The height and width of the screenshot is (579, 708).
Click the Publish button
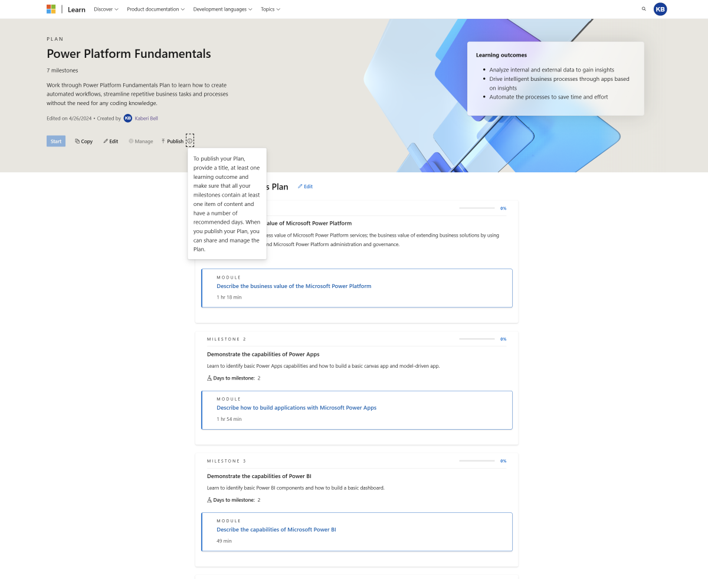coord(172,141)
